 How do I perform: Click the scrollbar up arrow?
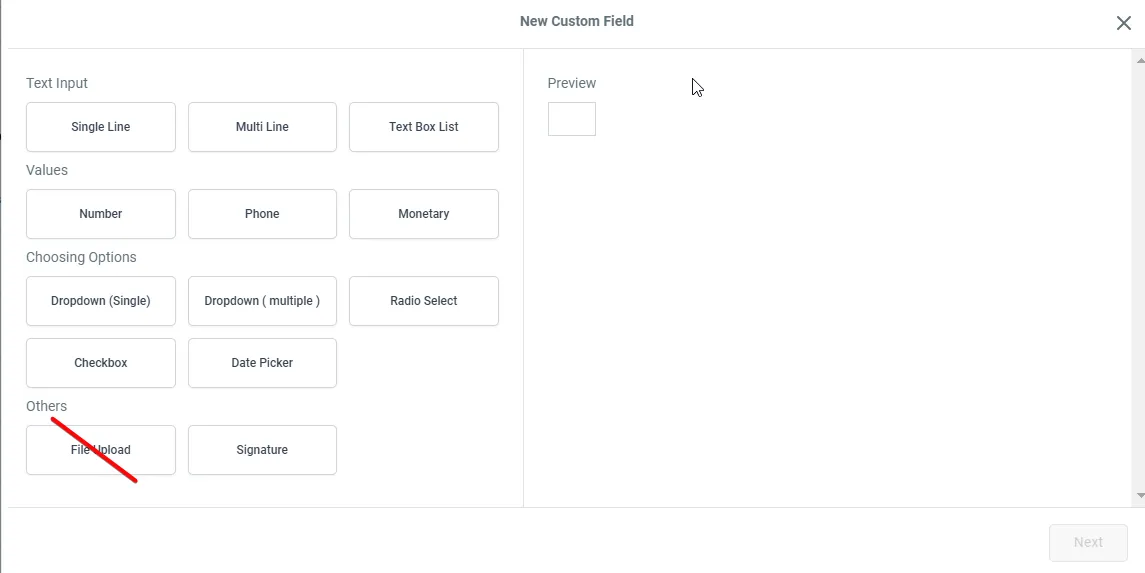pos(1141,60)
